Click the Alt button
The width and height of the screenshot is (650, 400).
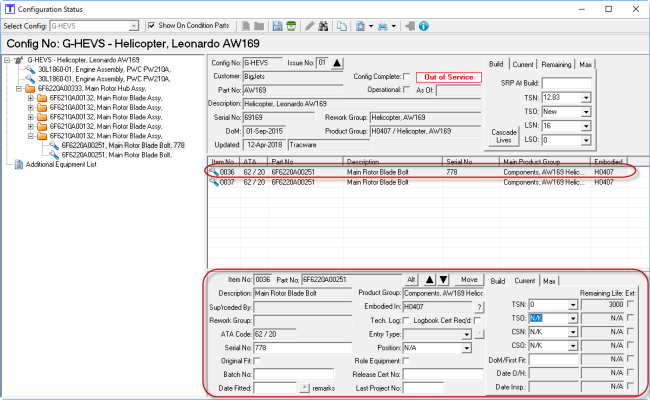(411, 280)
